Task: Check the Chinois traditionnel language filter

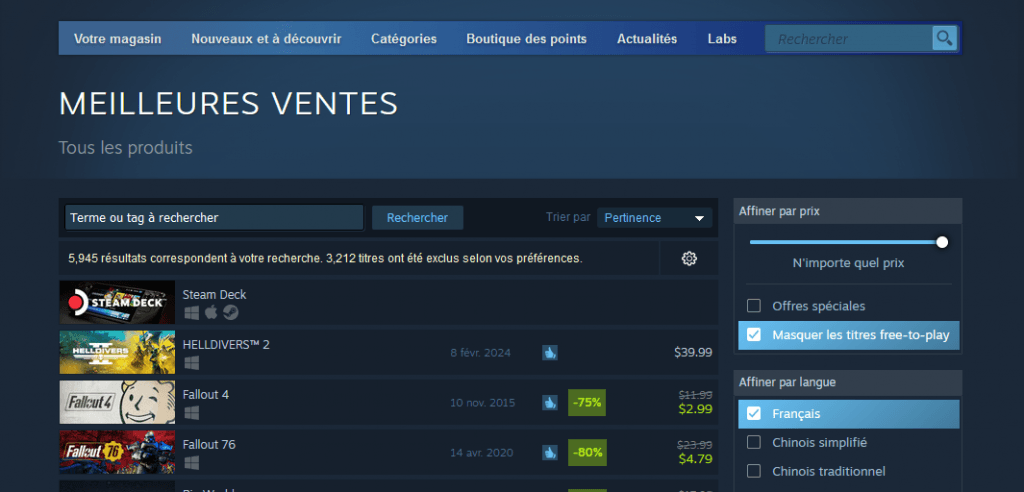Action: click(x=754, y=471)
